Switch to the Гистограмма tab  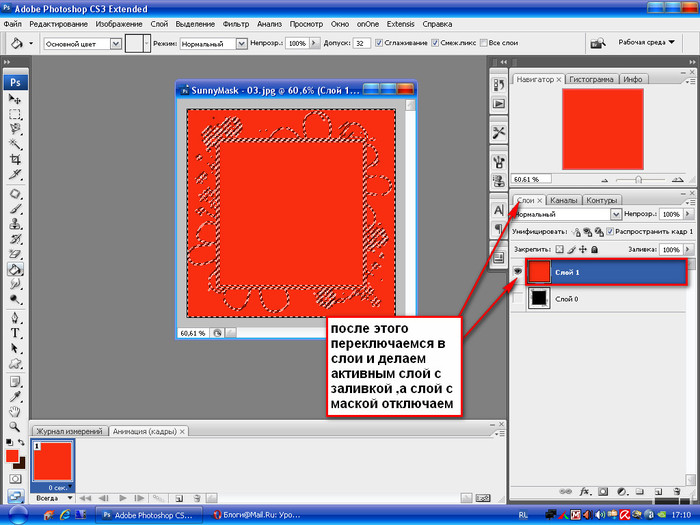click(592, 79)
